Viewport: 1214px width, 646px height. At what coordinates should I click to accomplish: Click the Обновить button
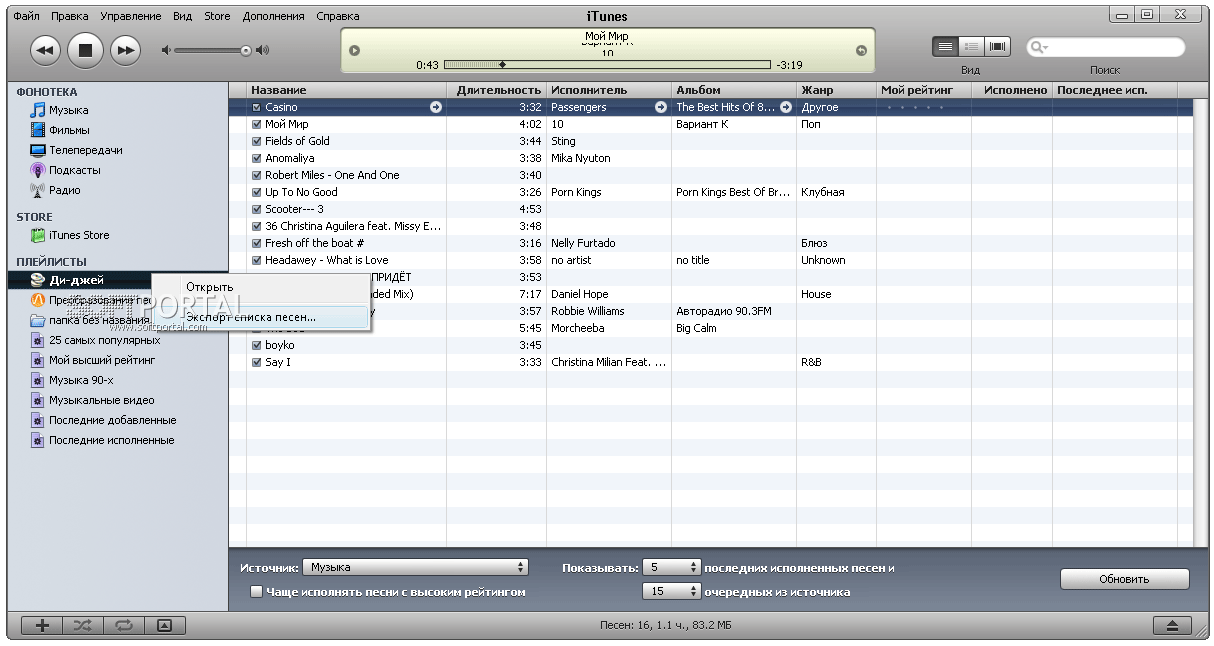point(1125,579)
